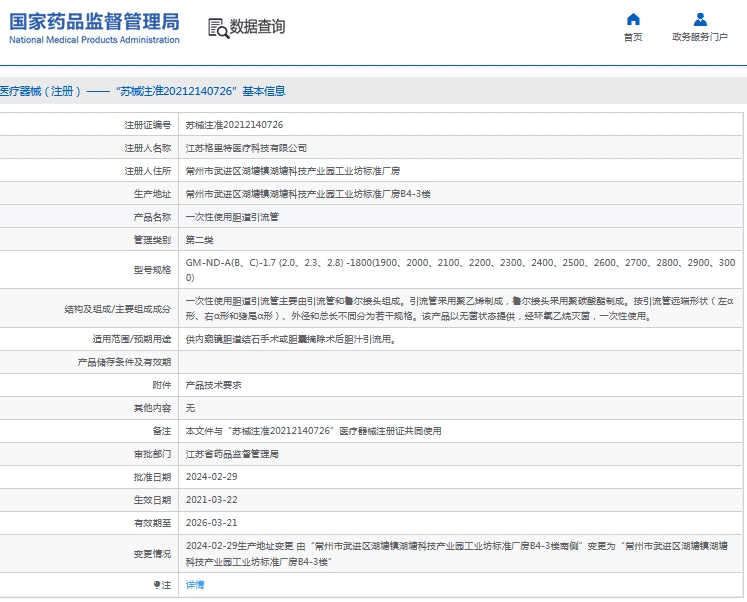Image resolution: width=747 pixels, height=602 pixels.
Task: Click the 审批部门 row label
Action: [x=152, y=454]
